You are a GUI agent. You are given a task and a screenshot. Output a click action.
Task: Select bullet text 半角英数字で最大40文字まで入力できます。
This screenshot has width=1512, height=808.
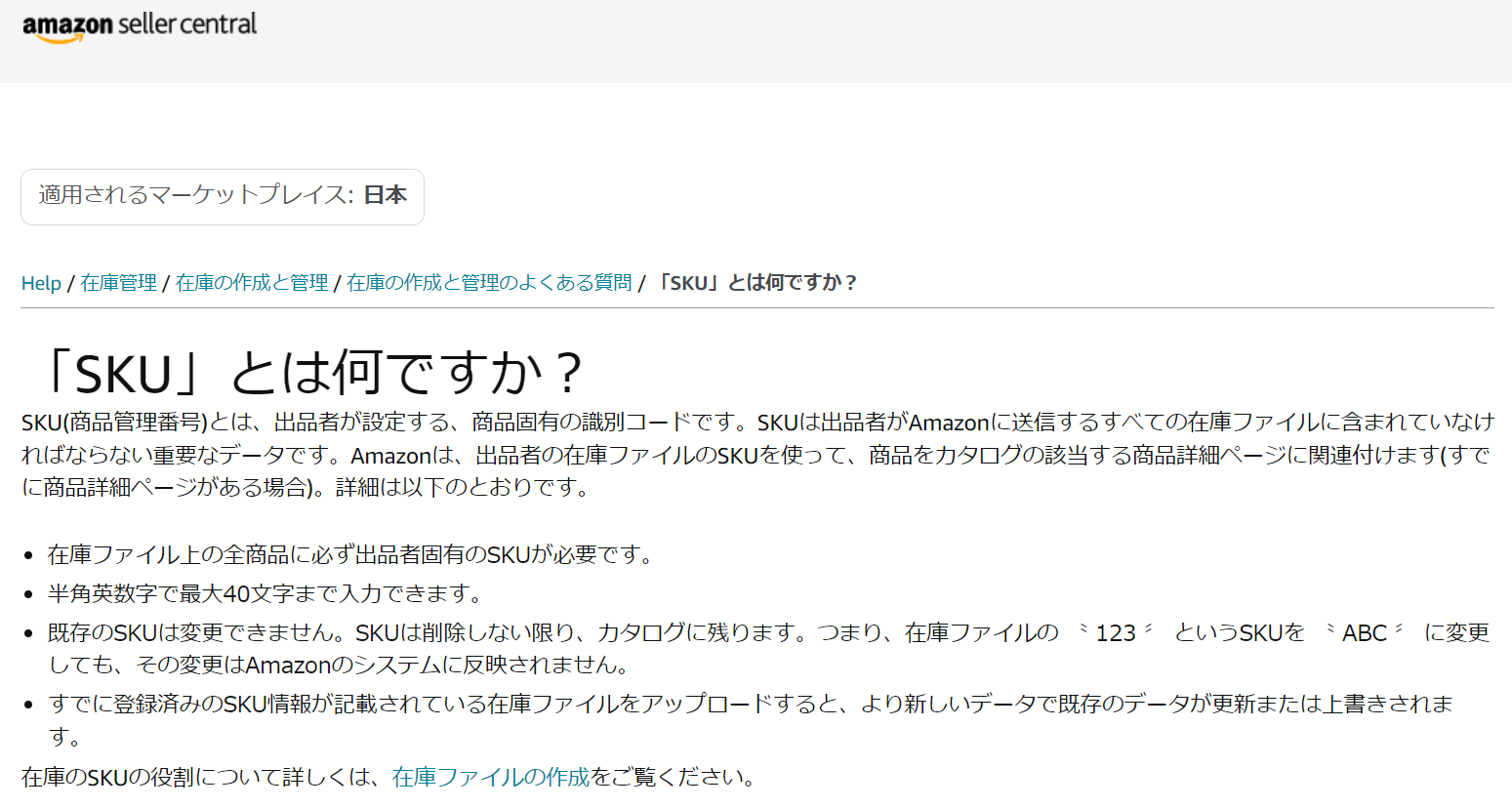point(266,593)
